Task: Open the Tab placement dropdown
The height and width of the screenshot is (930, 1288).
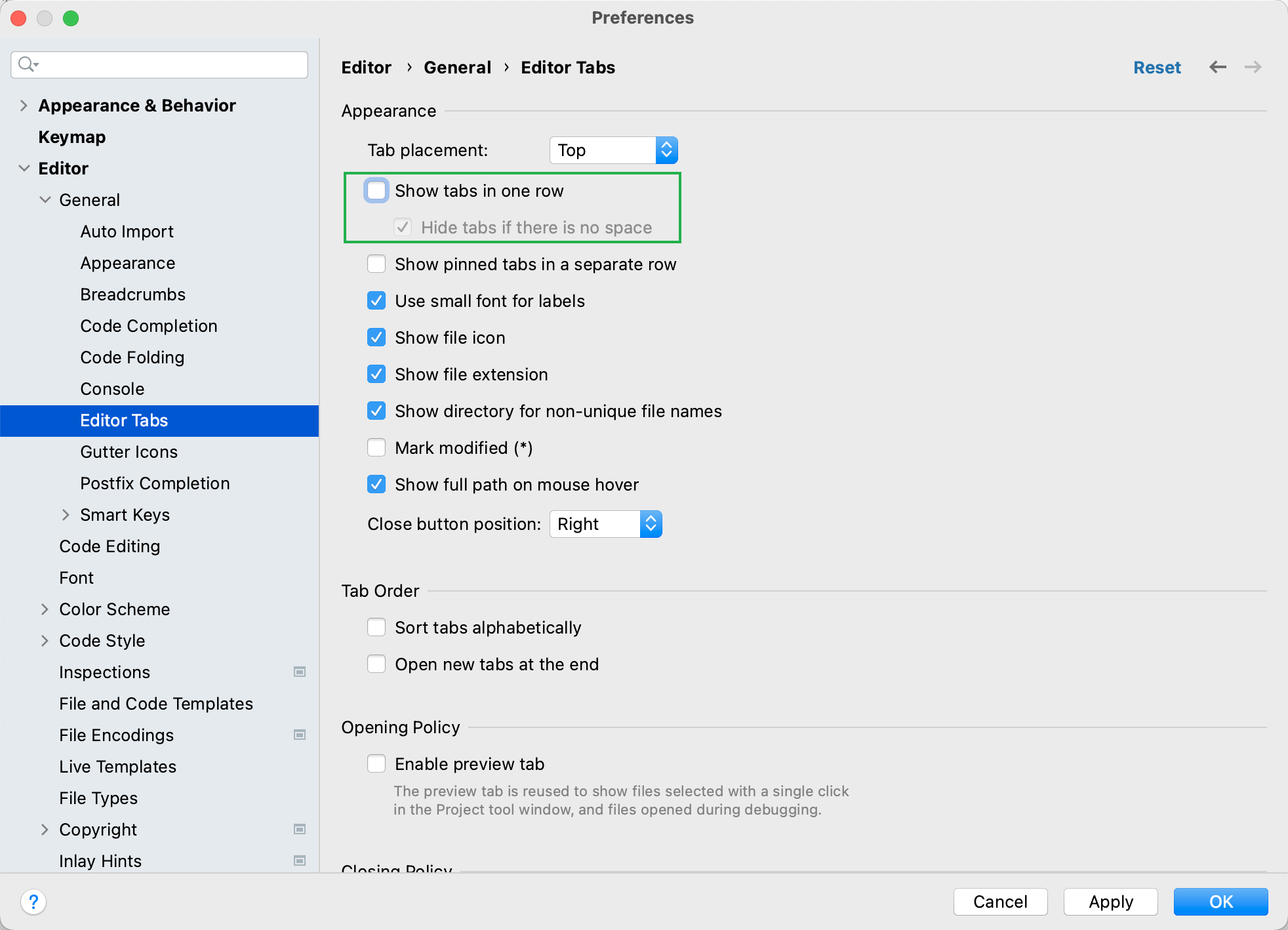Action: (613, 150)
